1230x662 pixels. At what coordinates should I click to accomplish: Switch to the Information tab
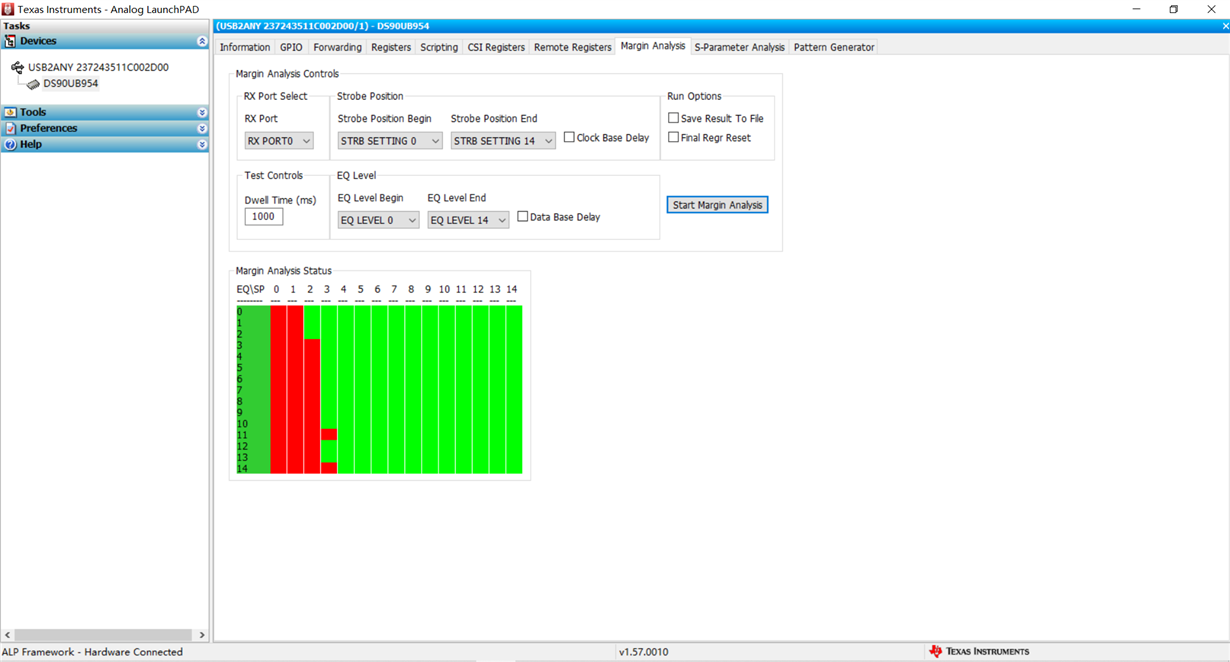point(245,47)
